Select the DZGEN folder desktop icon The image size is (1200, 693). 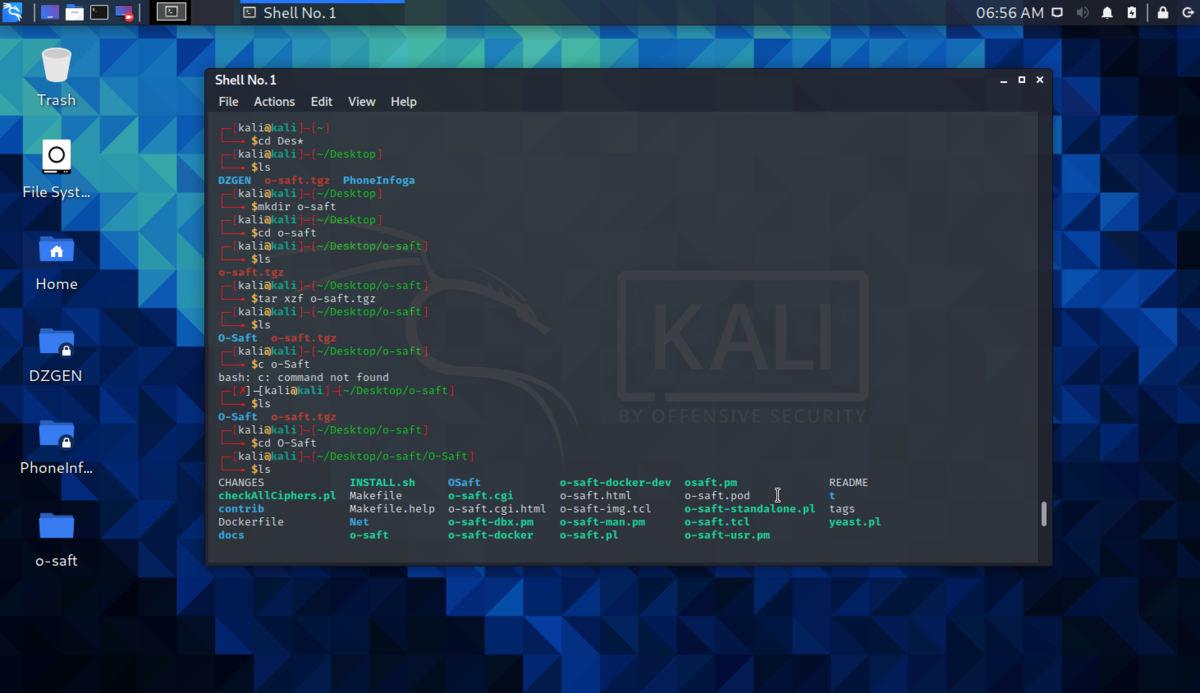coord(57,353)
